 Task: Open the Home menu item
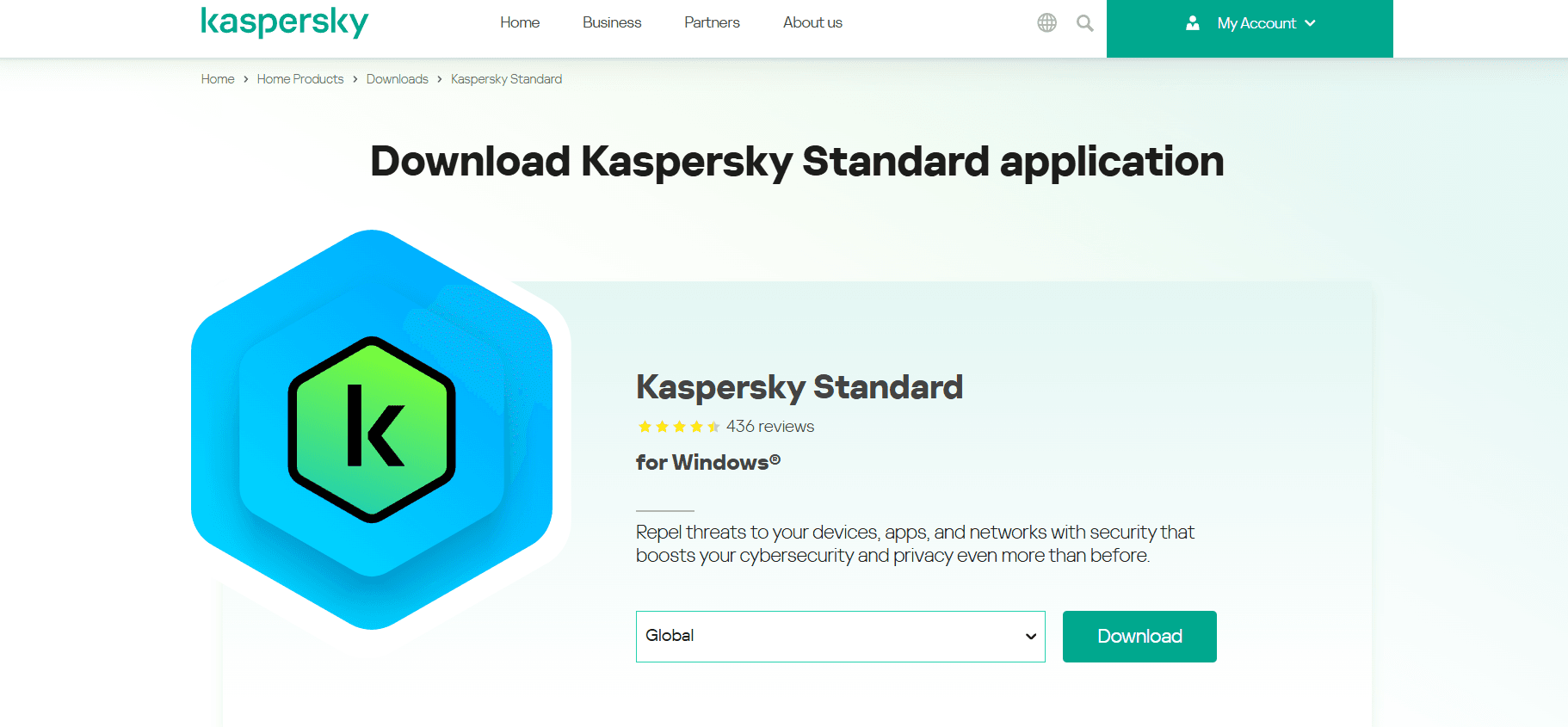click(x=520, y=22)
